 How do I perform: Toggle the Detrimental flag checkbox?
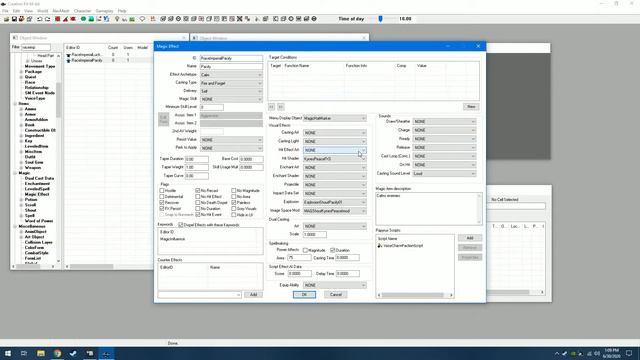click(162, 197)
